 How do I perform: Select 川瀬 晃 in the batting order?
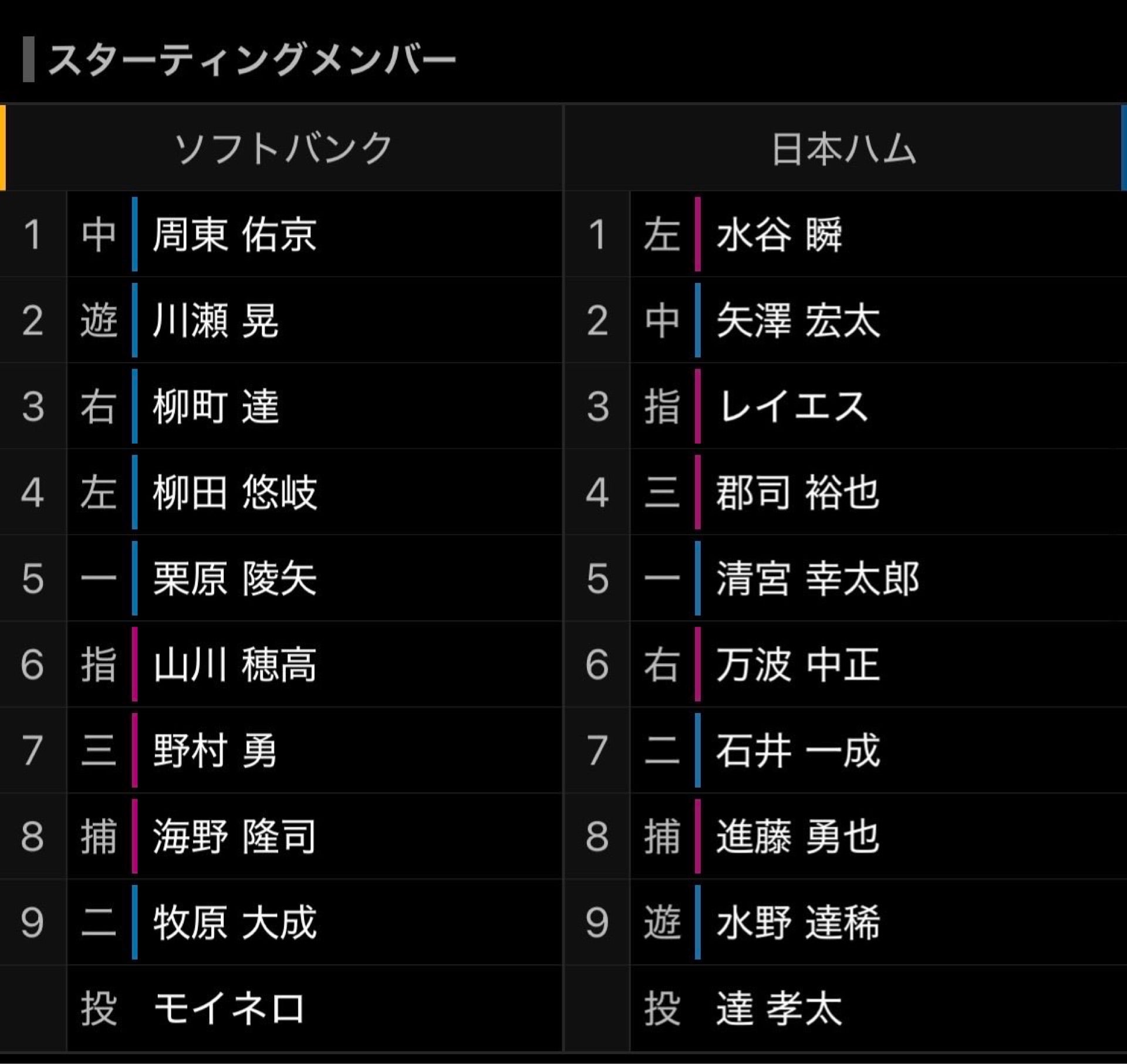point(215,321)
